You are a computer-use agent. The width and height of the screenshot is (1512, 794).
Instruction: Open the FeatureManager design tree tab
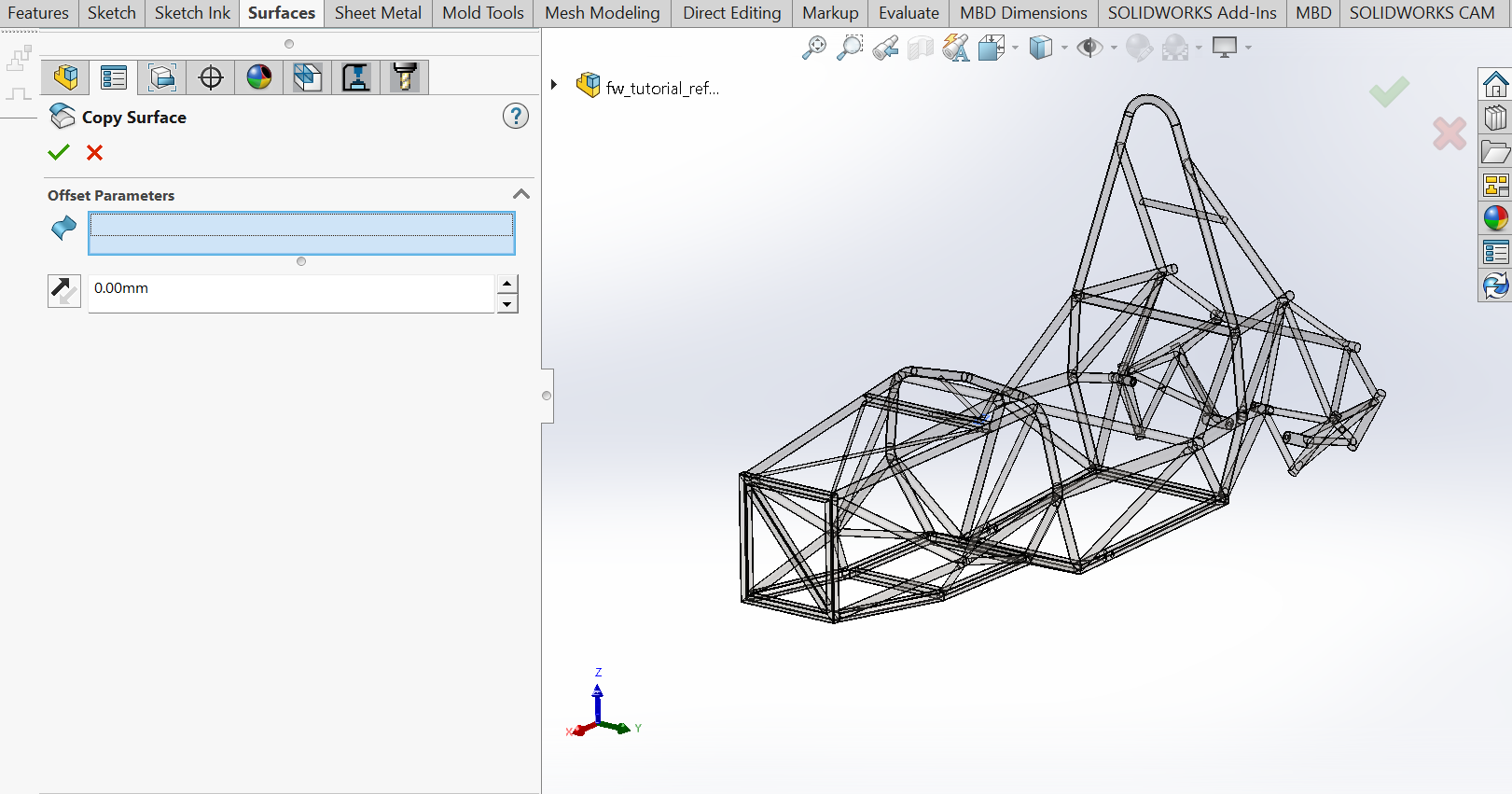click(65, 77)
